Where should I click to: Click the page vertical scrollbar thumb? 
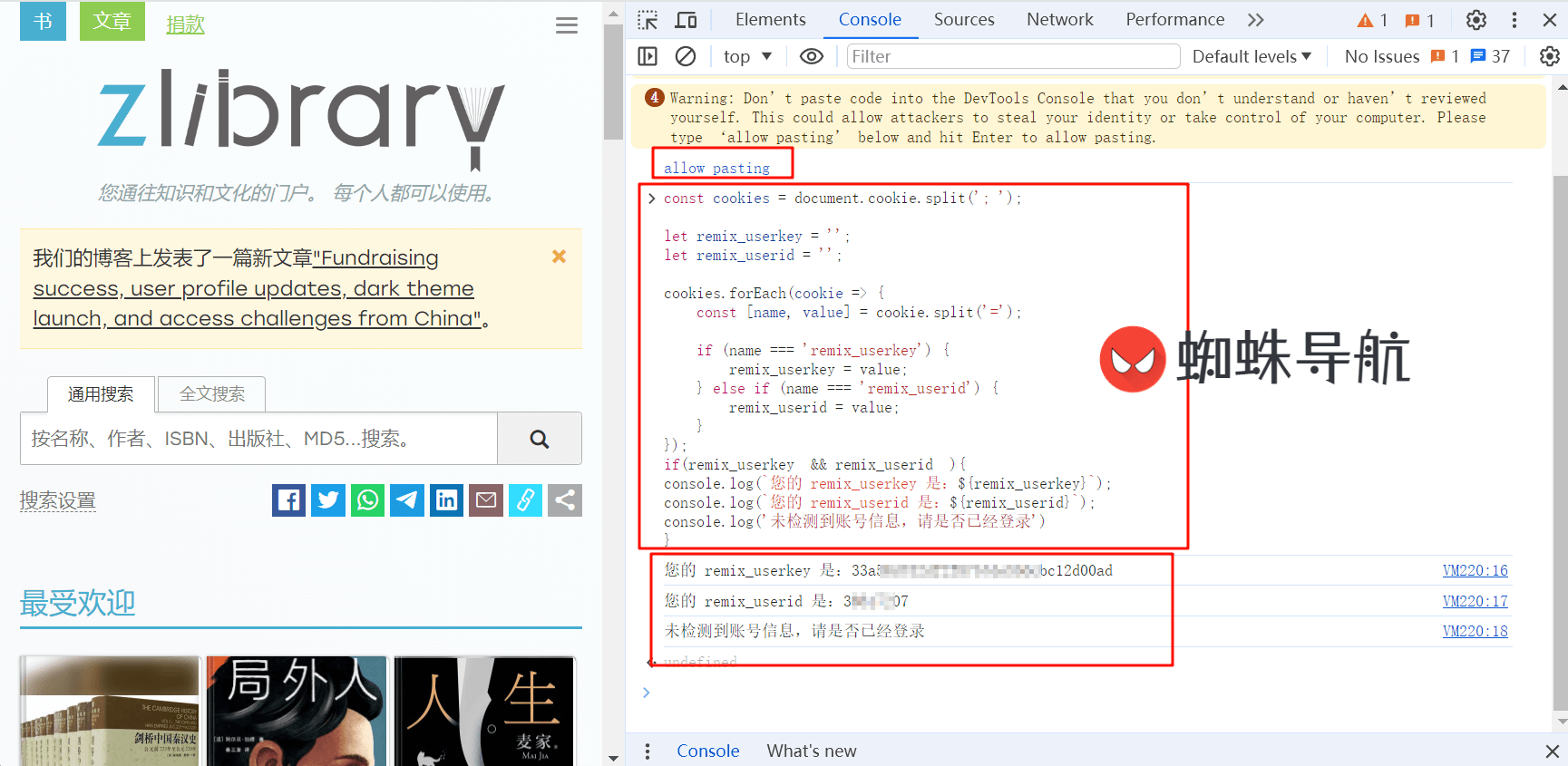(614, 82)
